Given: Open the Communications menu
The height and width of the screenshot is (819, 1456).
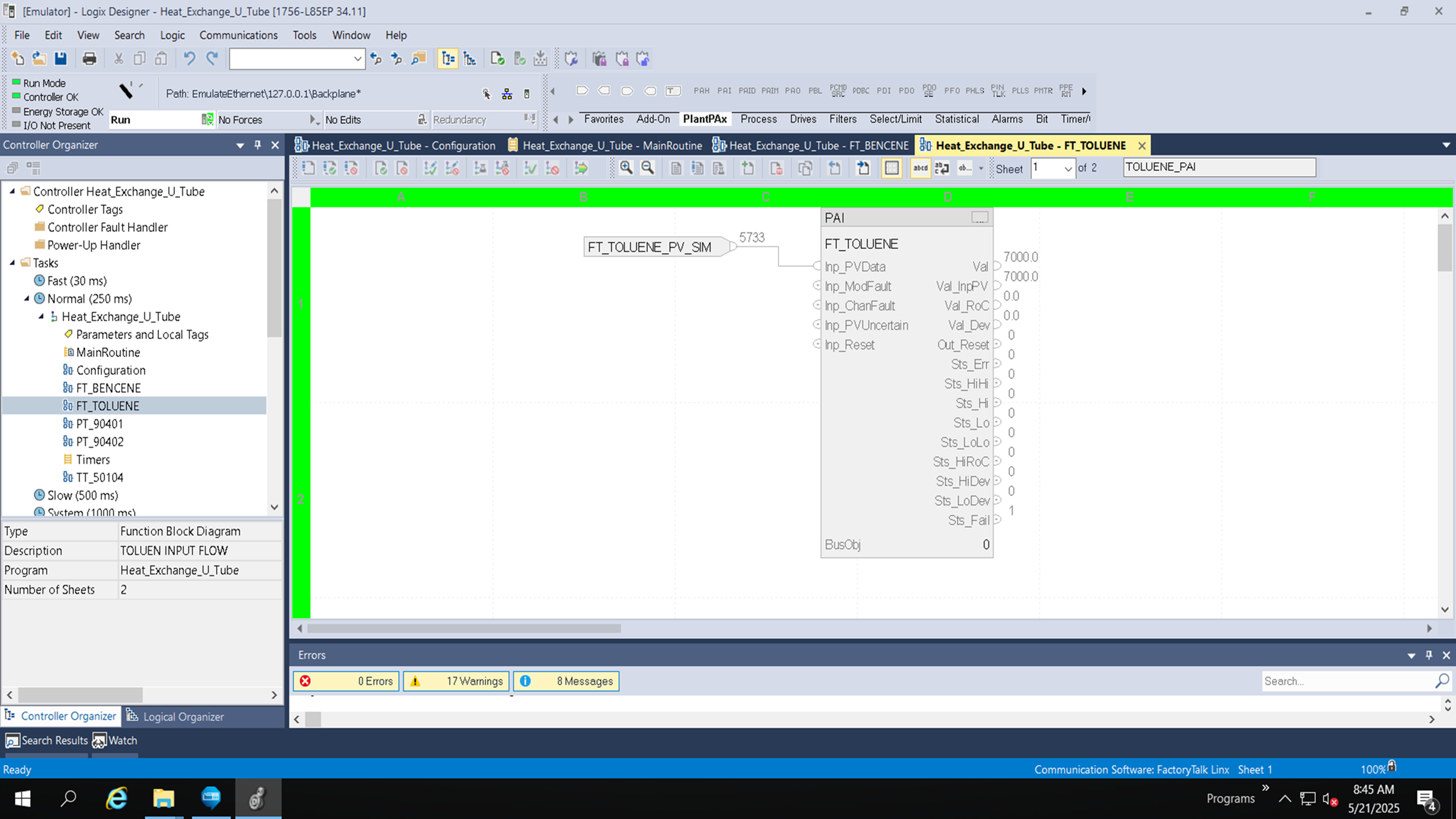Looking at the screenshot, I should (238, 35).
